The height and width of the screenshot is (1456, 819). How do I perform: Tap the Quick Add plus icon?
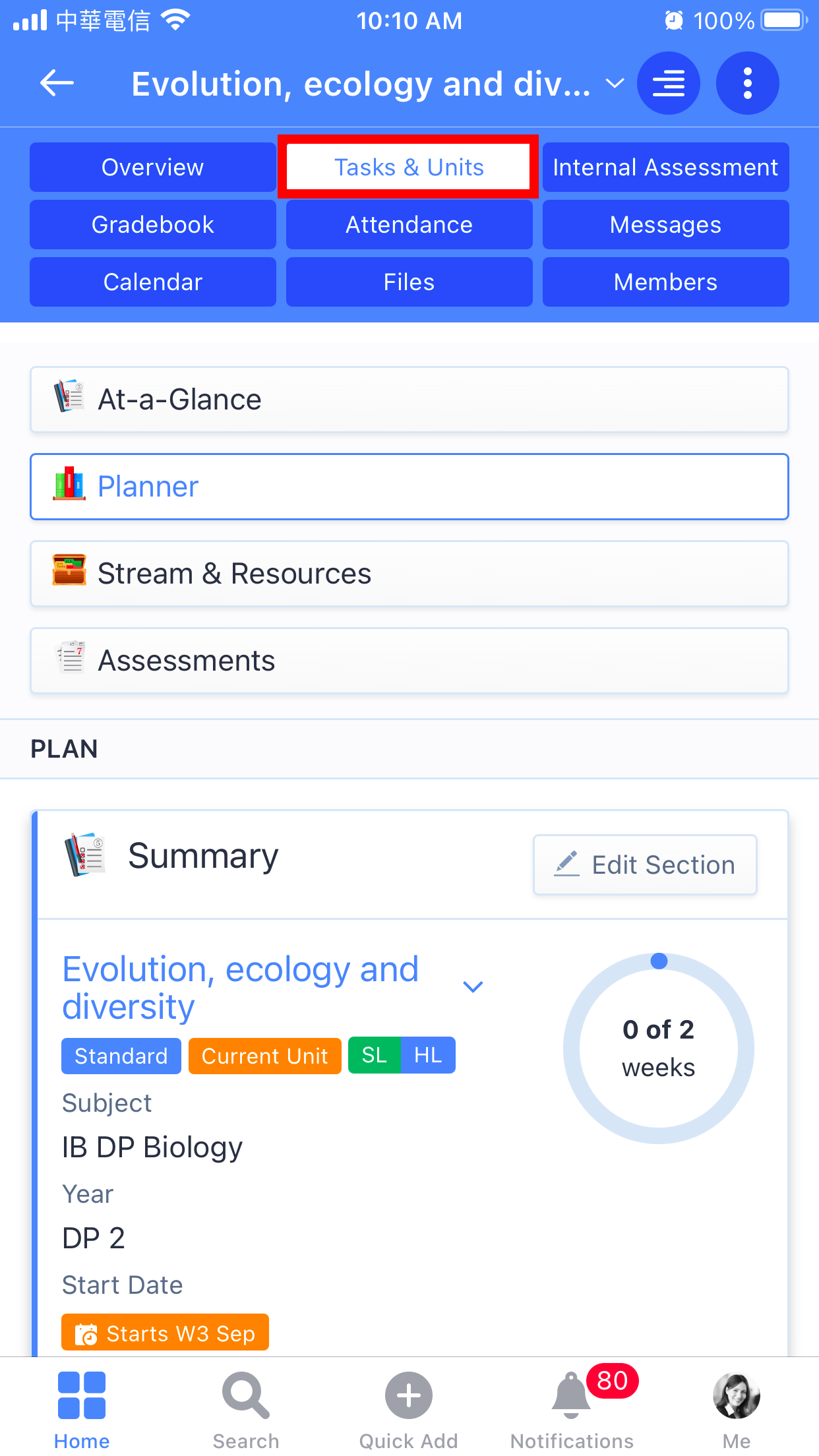tap(409, 1395)
